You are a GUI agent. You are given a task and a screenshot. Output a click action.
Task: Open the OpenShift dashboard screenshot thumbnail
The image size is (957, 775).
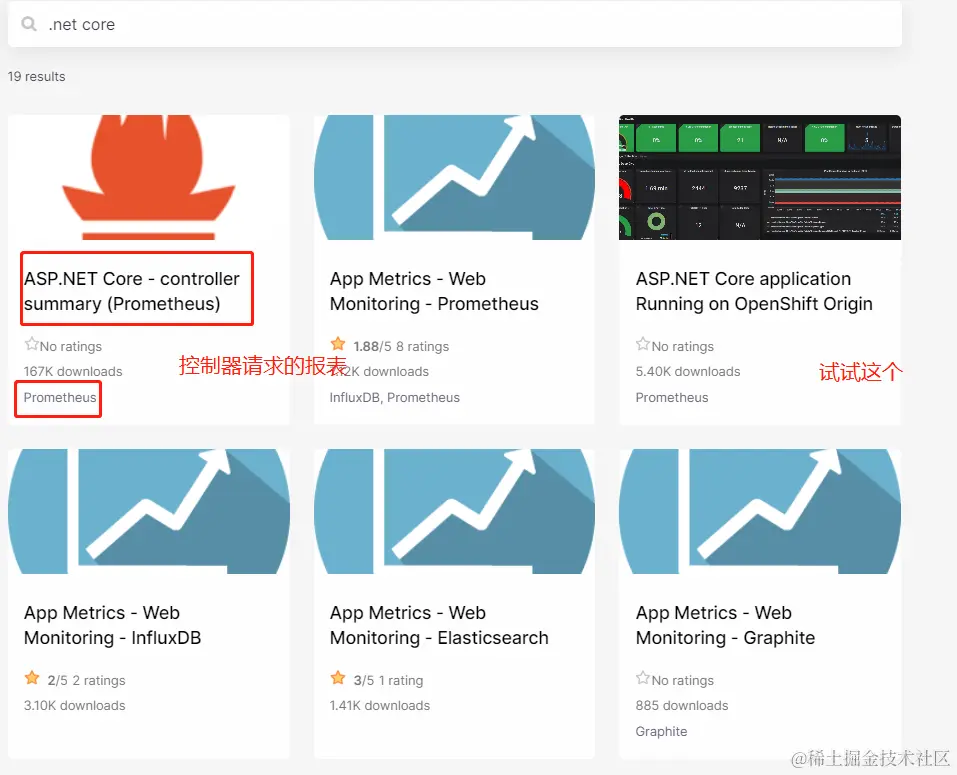(760, 177)
